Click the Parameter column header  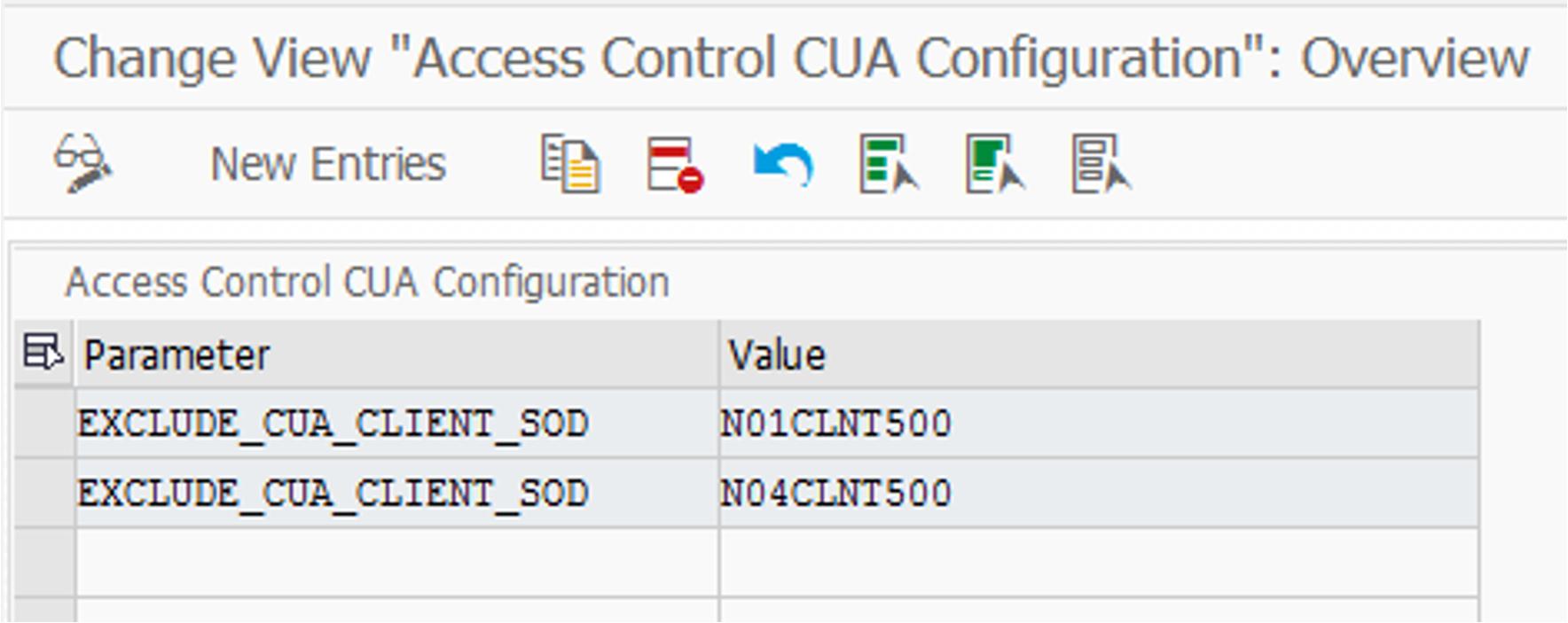tap(396, 355)
